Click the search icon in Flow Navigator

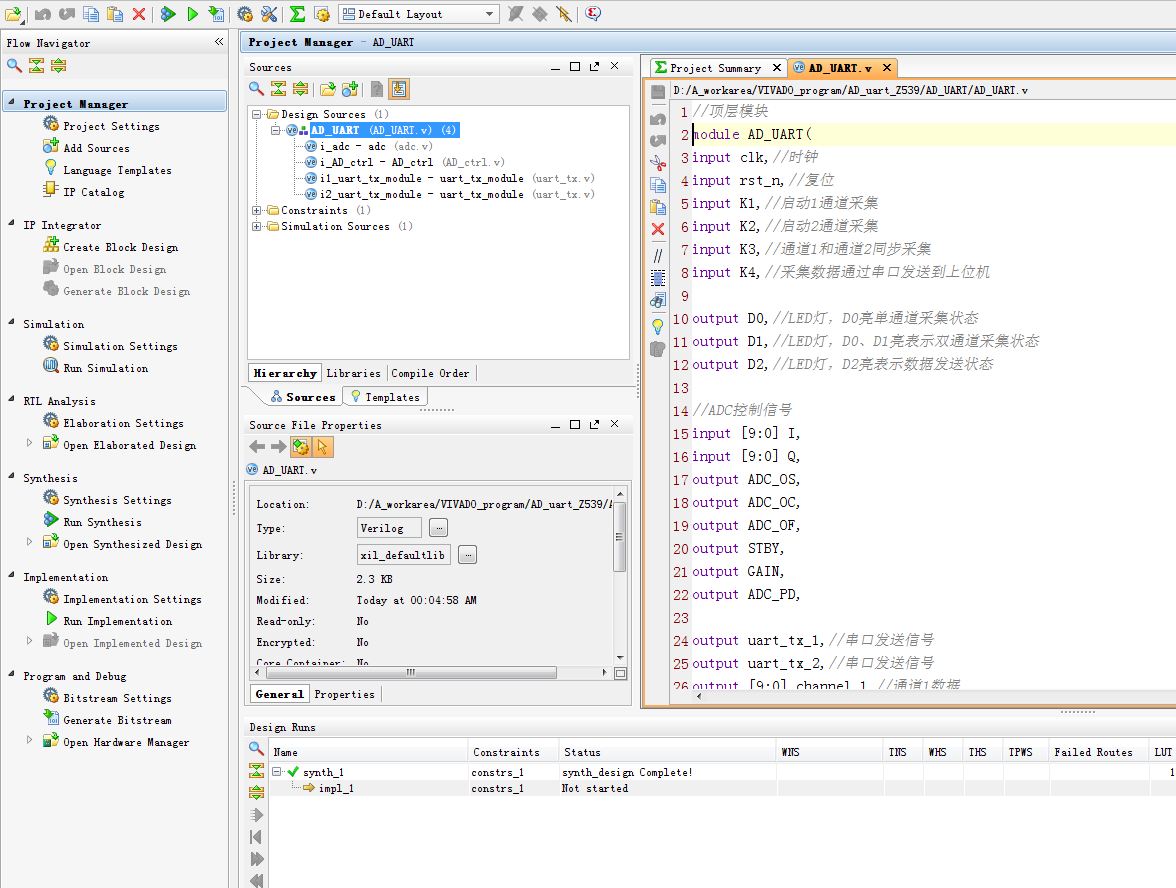[x=14, y=66]
